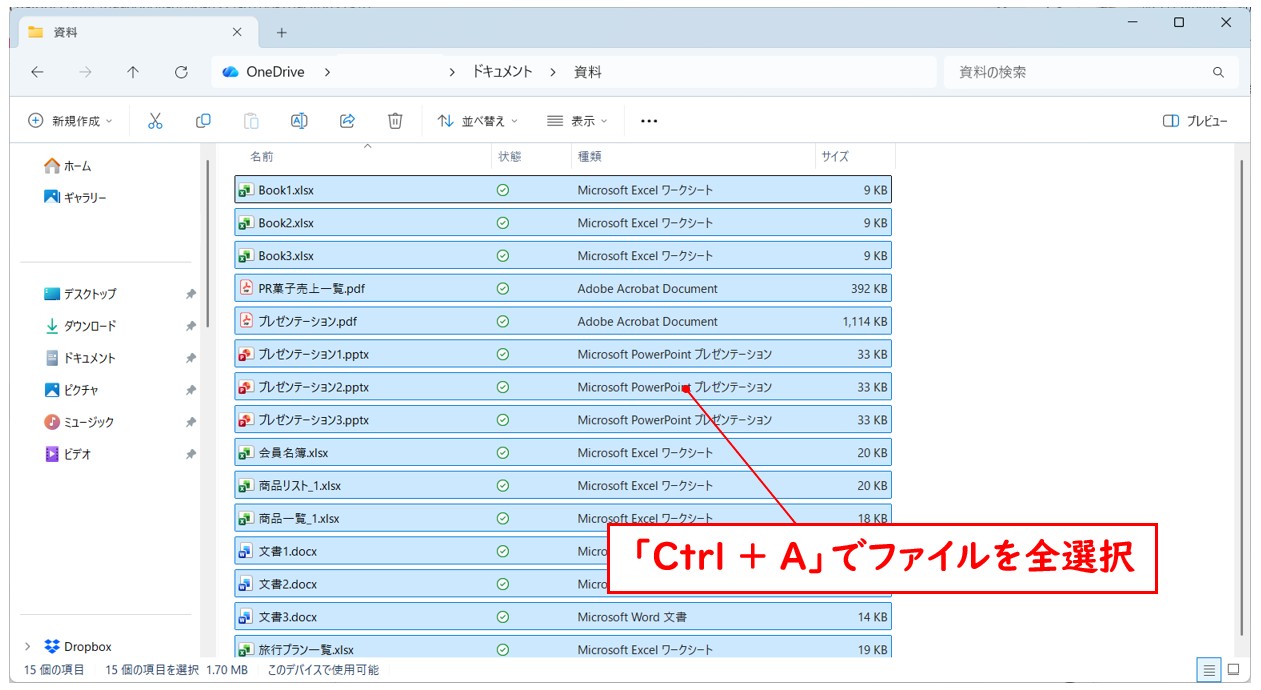Delete selected items using the trash icon

[x=395, y=121]
